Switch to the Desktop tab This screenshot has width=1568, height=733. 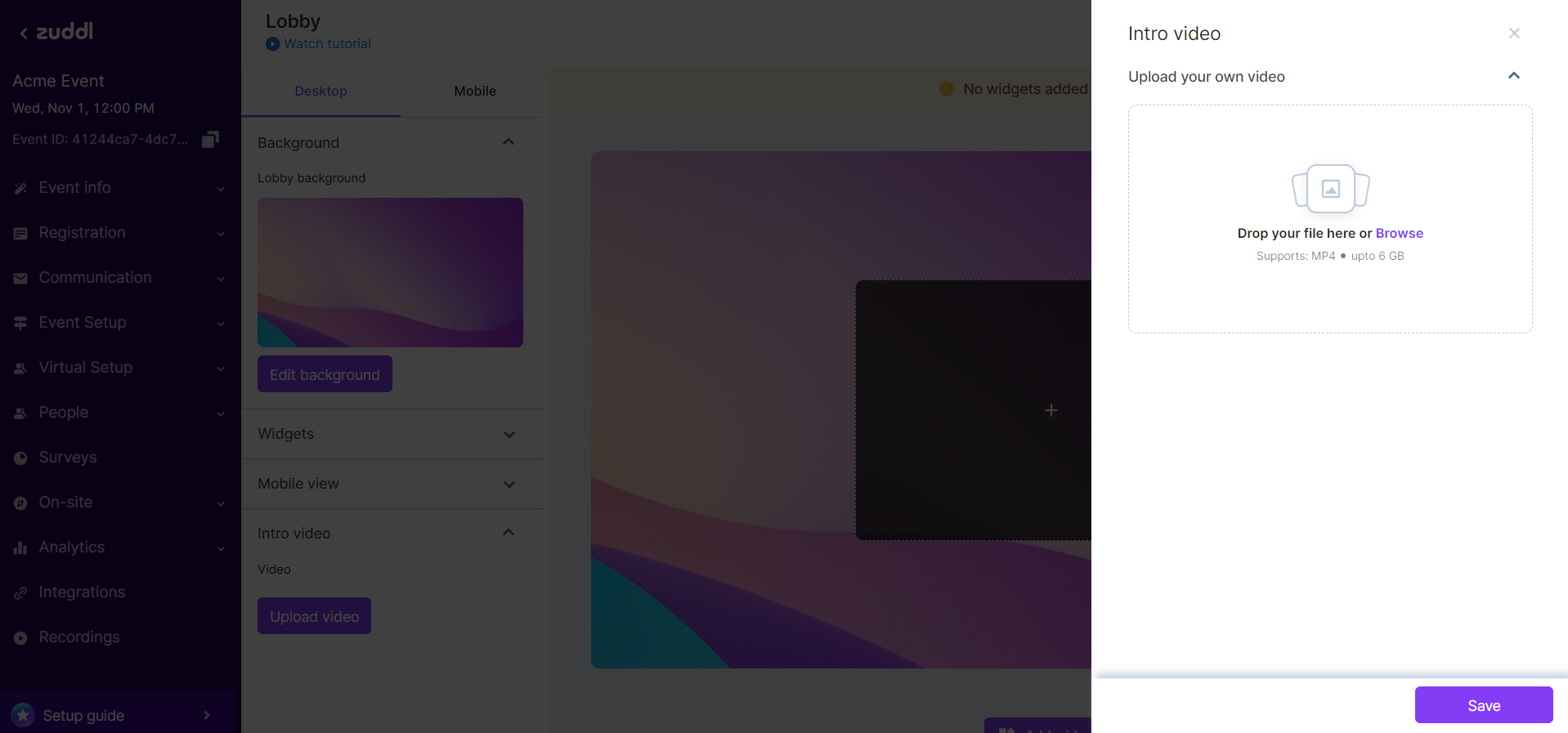[x=320, y=92]
